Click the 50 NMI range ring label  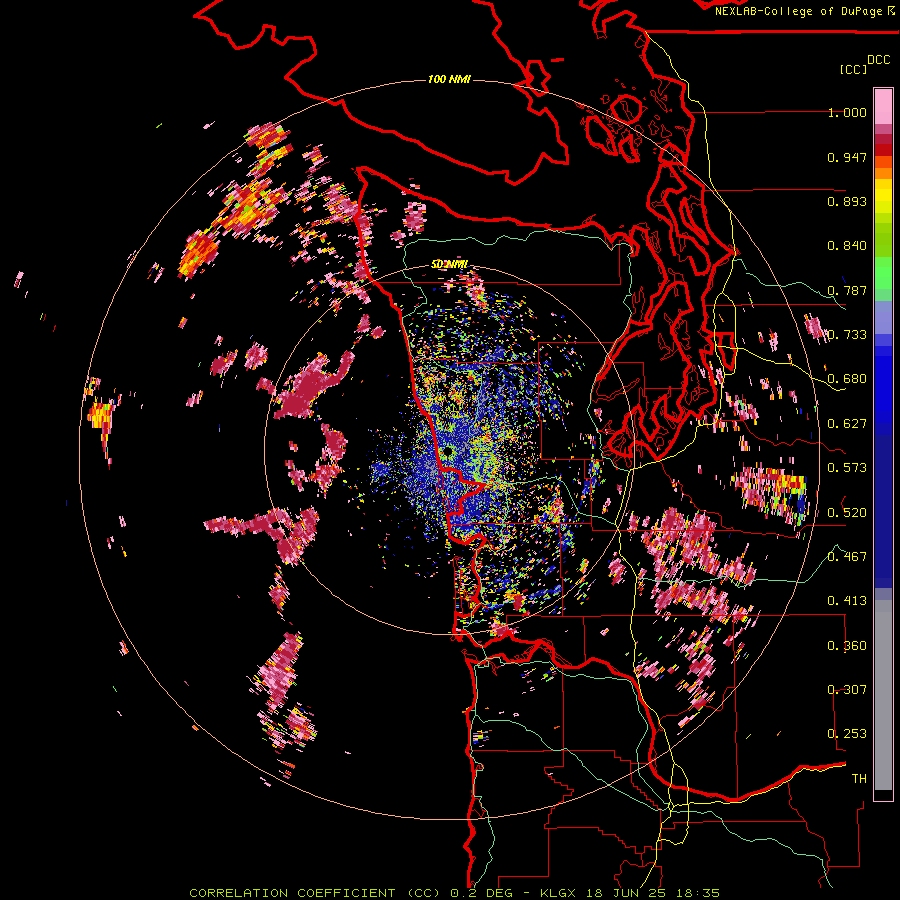[x=449, y=264]
